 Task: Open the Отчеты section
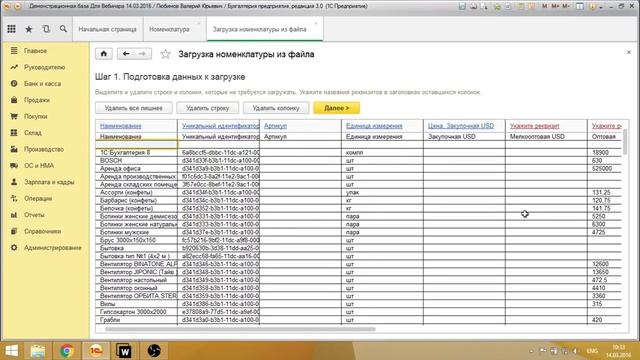pyautogui.click(x=34, y=215)
